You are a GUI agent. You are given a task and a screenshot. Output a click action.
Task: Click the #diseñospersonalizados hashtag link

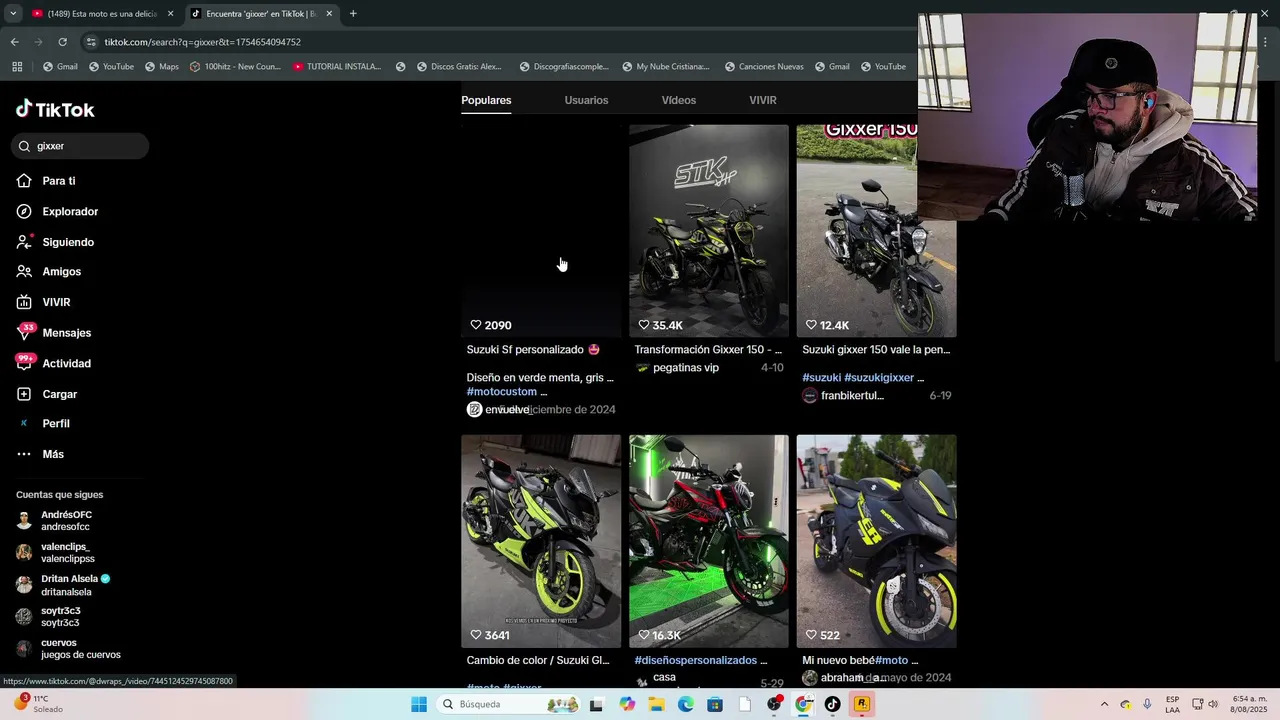coord(695,661)
